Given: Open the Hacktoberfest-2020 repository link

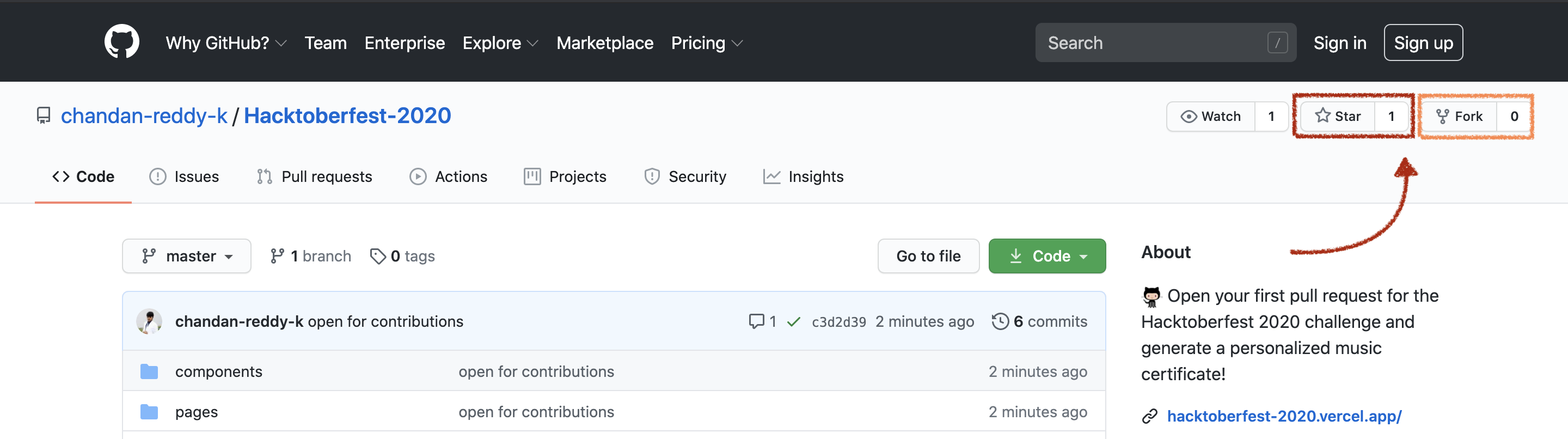Looking at the screenshot, I should (347, 115).
